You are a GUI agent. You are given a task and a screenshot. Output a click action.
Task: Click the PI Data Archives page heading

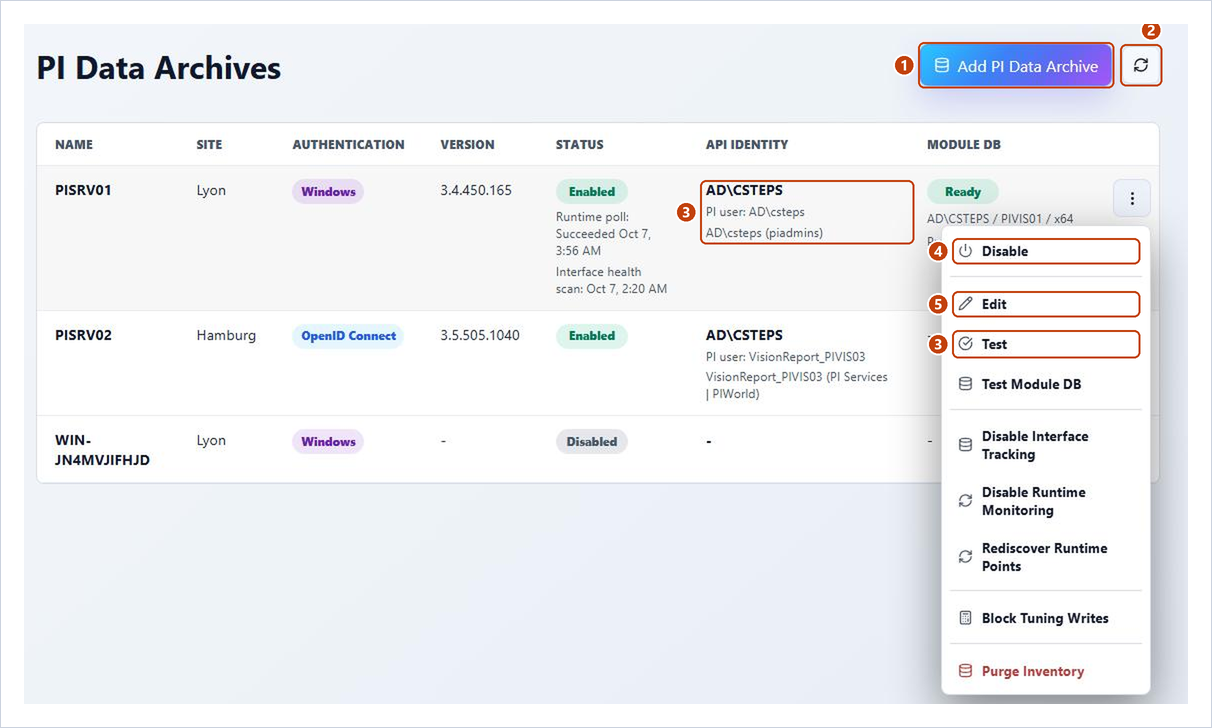pos(159,68)
